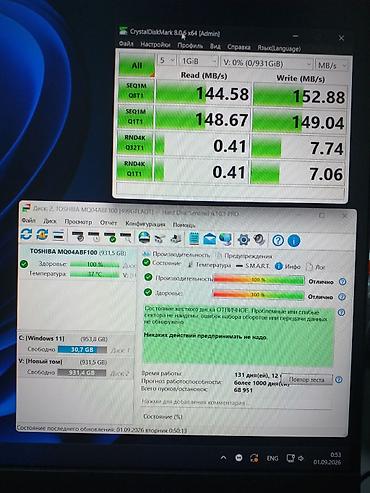Viewport: 370px width, 493px height.
Task: Click the orange refresh icon in Hard Disk Sentinel toolbar
Action: pyautogui.click(x=42, y=235)
